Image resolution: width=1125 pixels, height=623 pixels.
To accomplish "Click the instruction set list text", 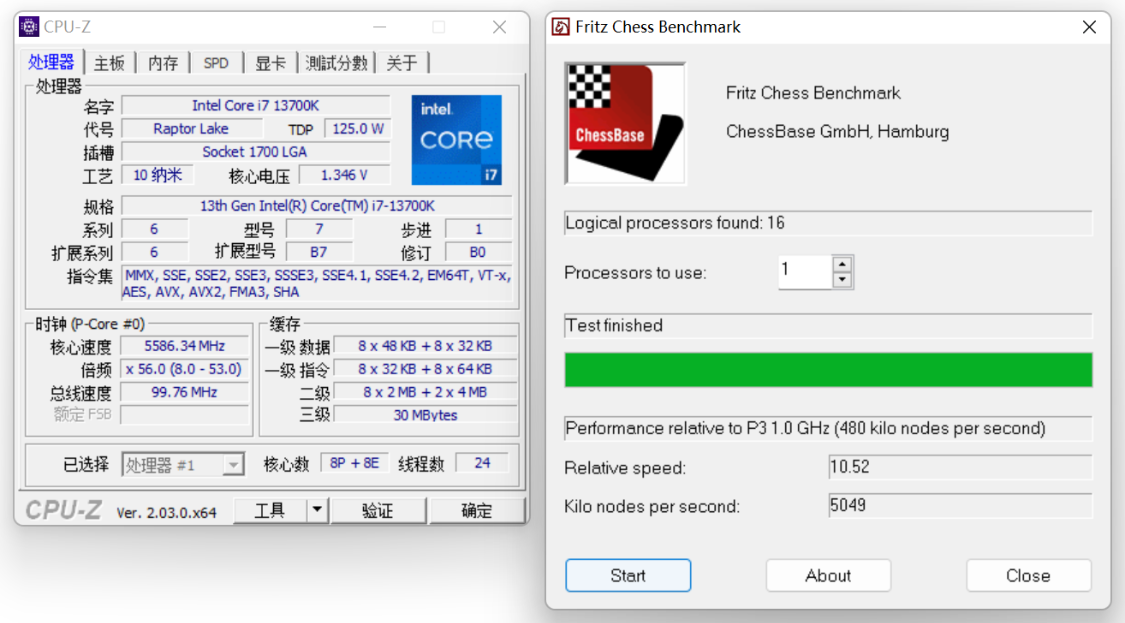I will click(x=317, y=284).
